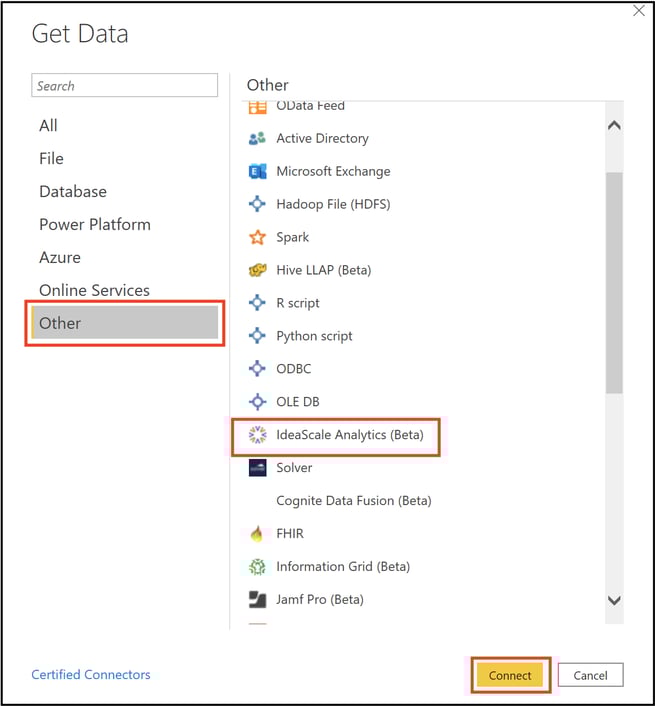Open the File category
655x706 pixels.
[125, 158]
